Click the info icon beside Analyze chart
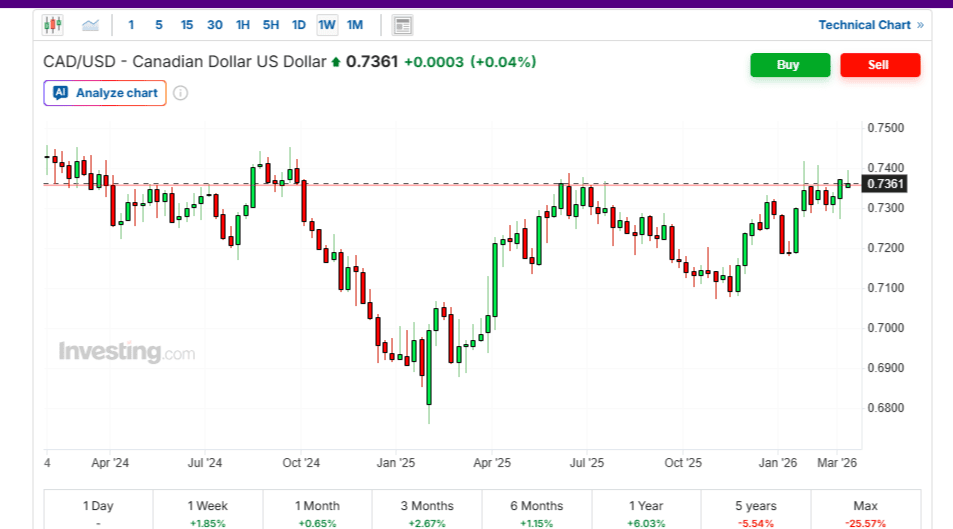This screenshot has height=529, width=953. click(x=180, y=93)
